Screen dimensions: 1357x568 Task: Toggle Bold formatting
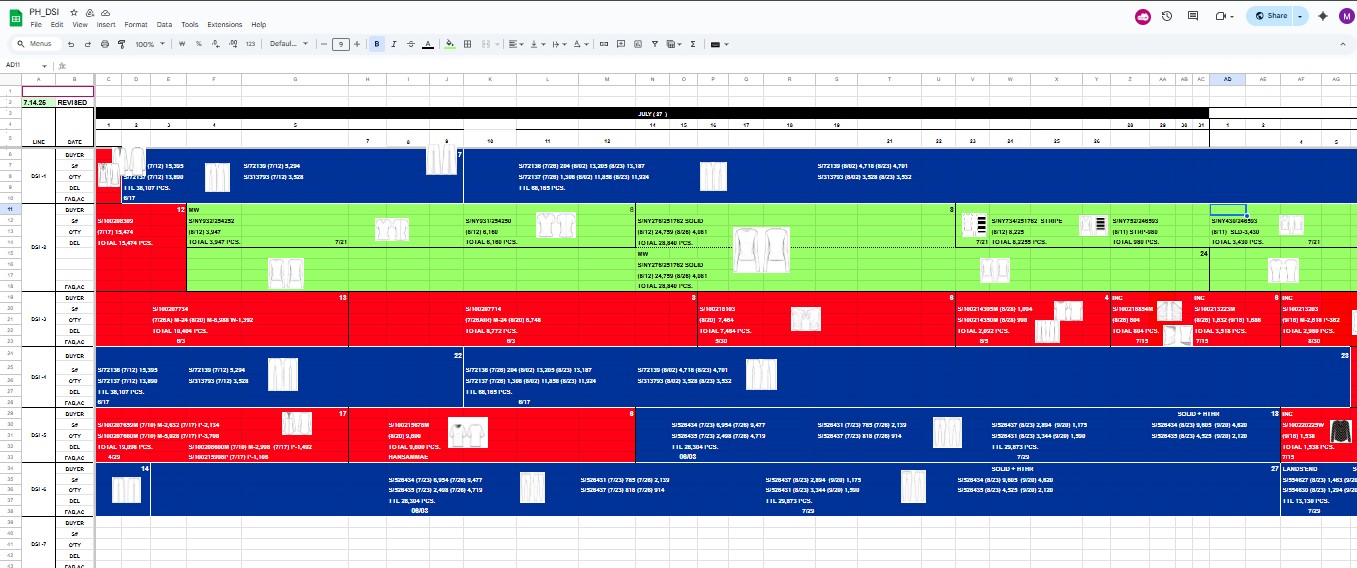pos(377,44)
